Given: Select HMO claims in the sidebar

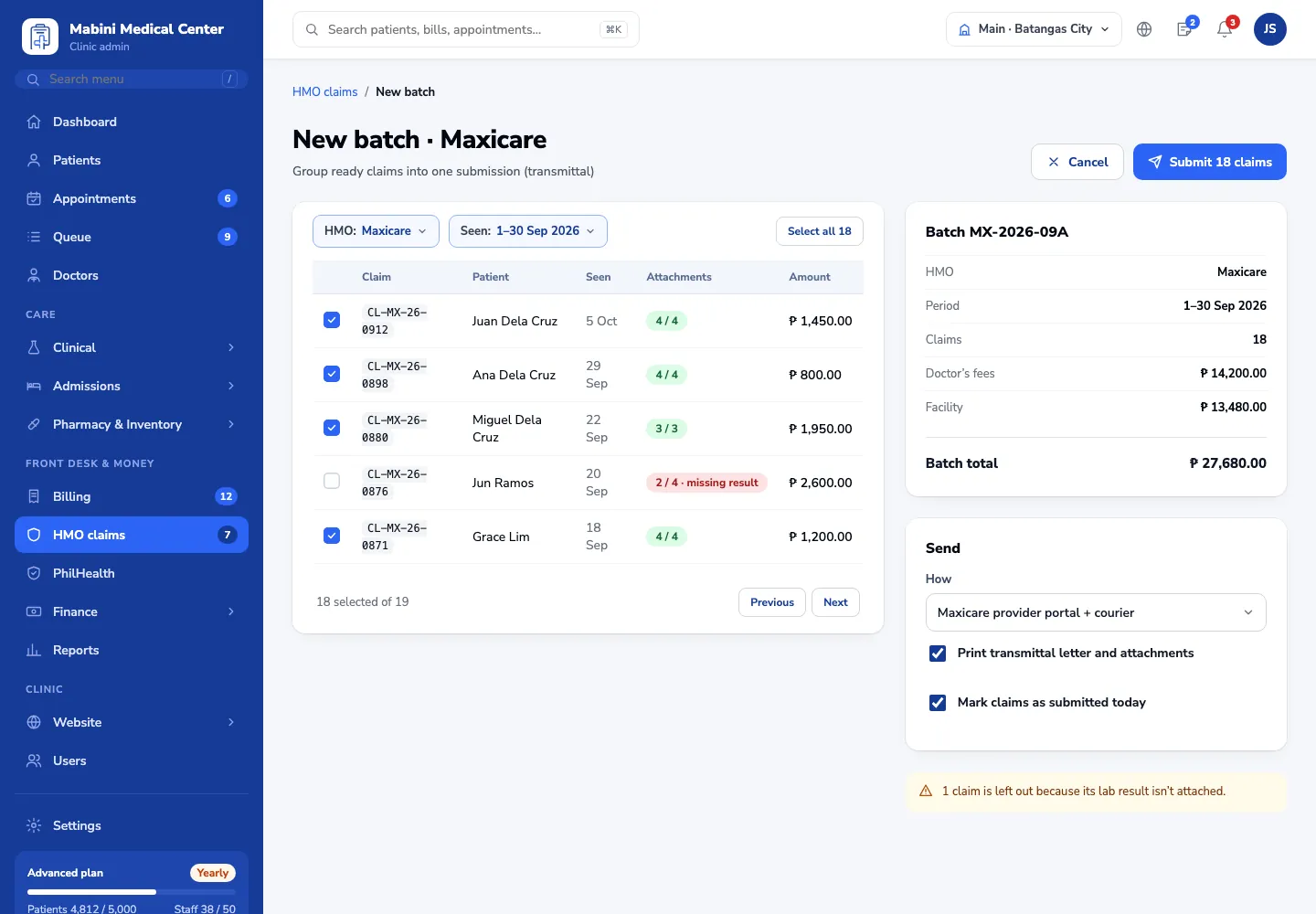Looking at the screenshot, I should [132, 535].
